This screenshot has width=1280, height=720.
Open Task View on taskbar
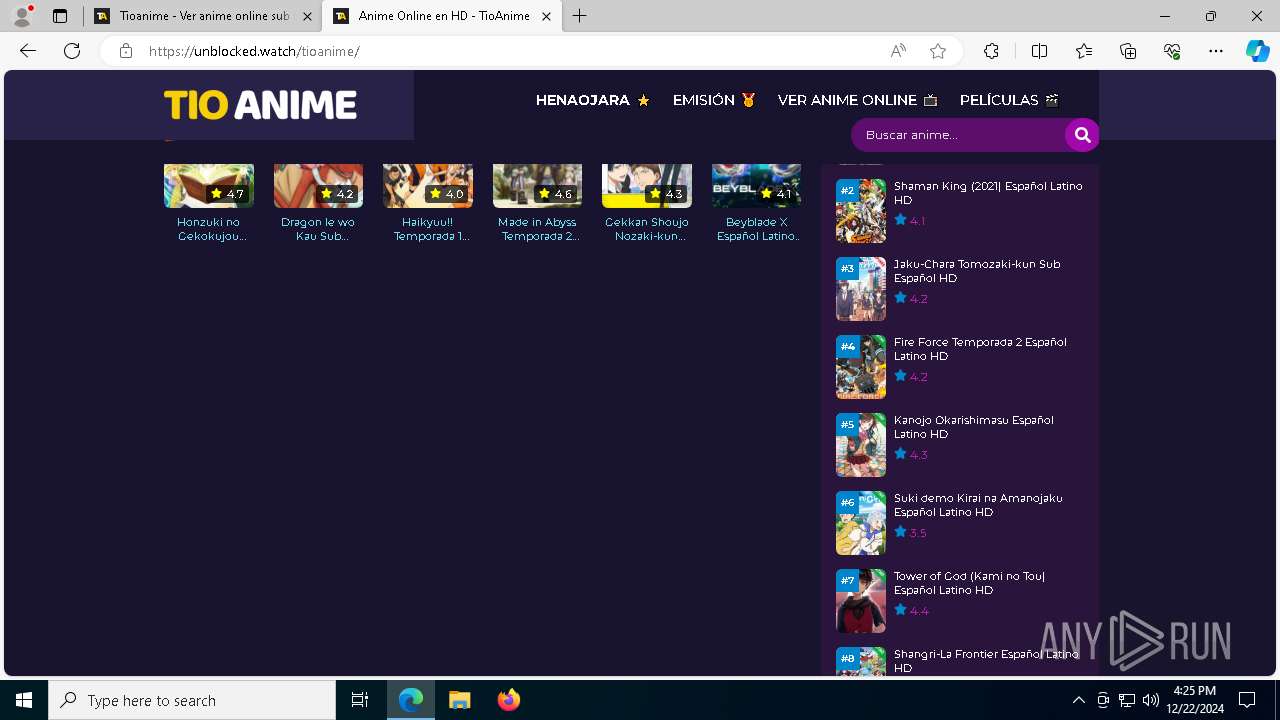(360, 700)
